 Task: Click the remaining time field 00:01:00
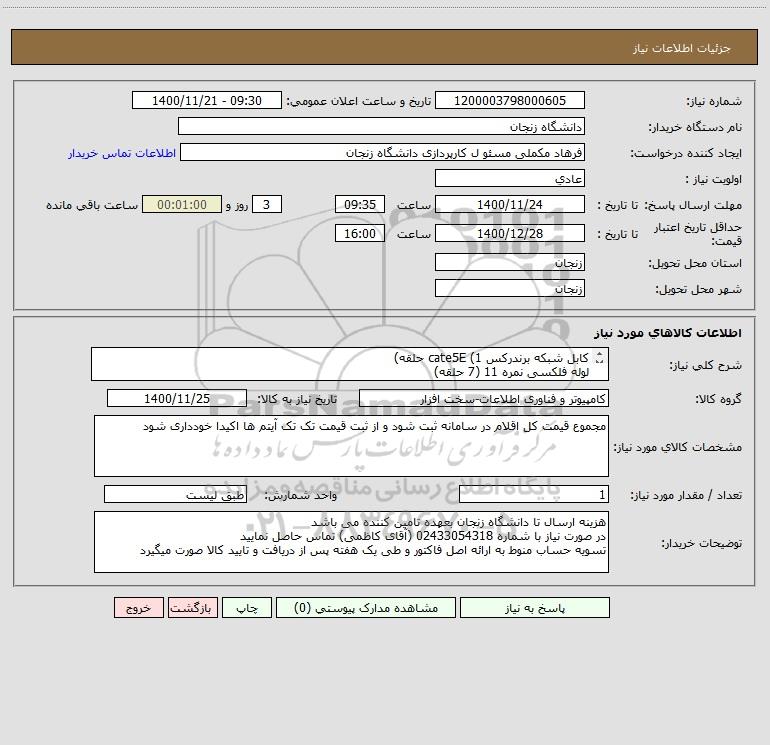(182, 204)
